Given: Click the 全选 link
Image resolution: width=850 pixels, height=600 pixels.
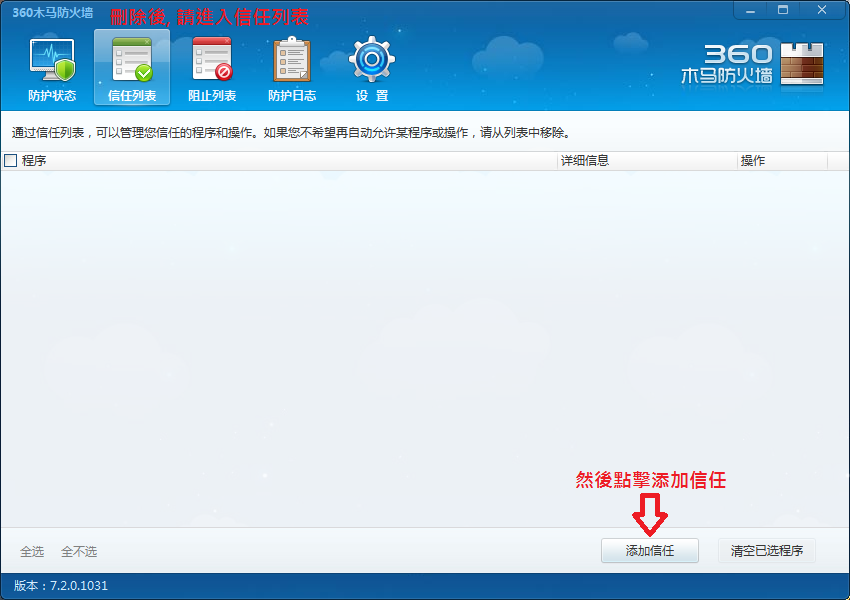Looking at the screenshot, I should [x=32, y=551].
